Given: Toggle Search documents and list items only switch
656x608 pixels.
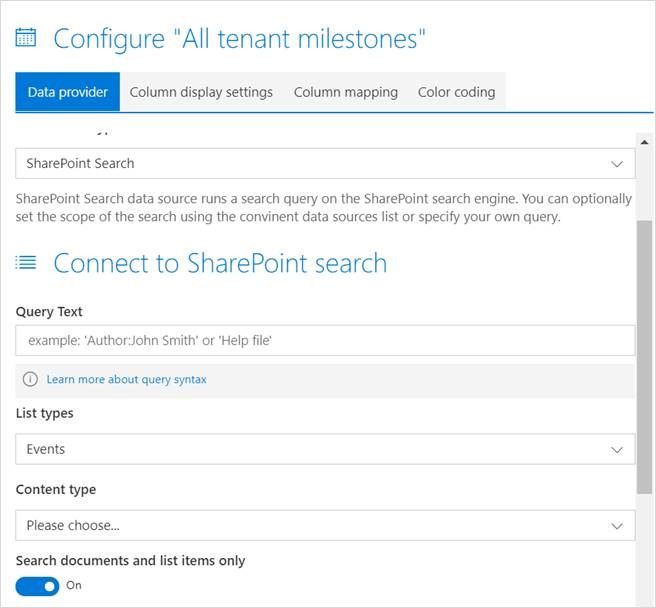Looking at the screenshot, I should 37,586.
